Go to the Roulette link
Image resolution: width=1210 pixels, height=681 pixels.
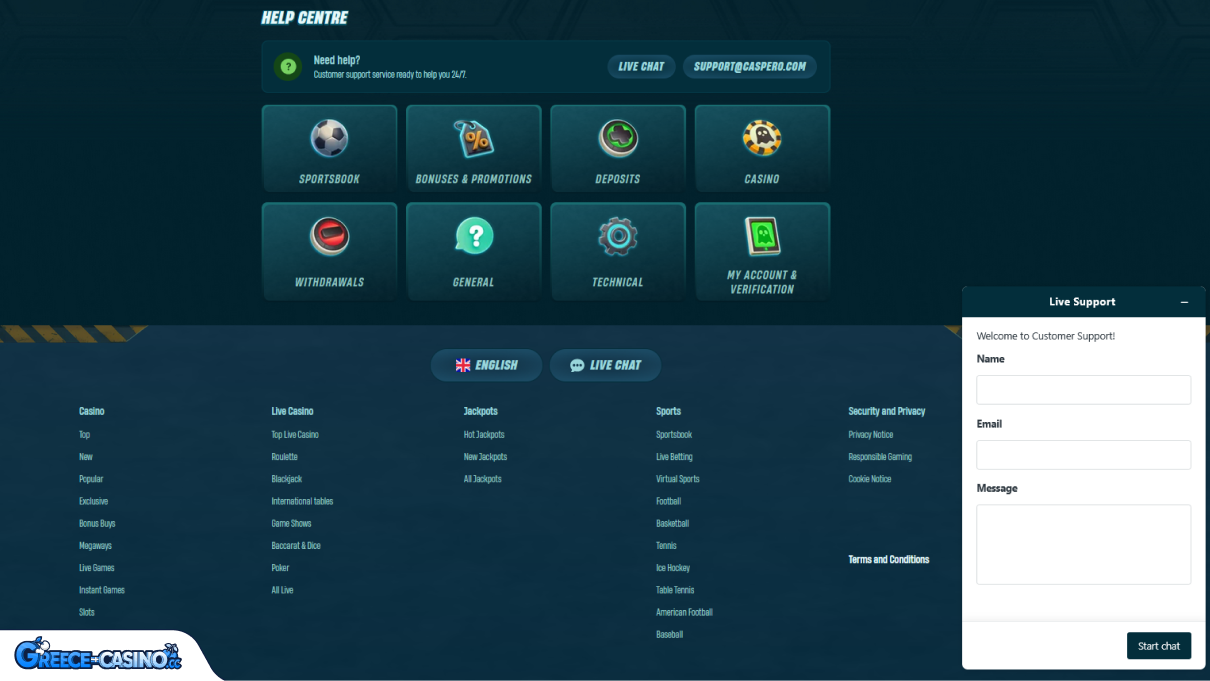[284, 457]
